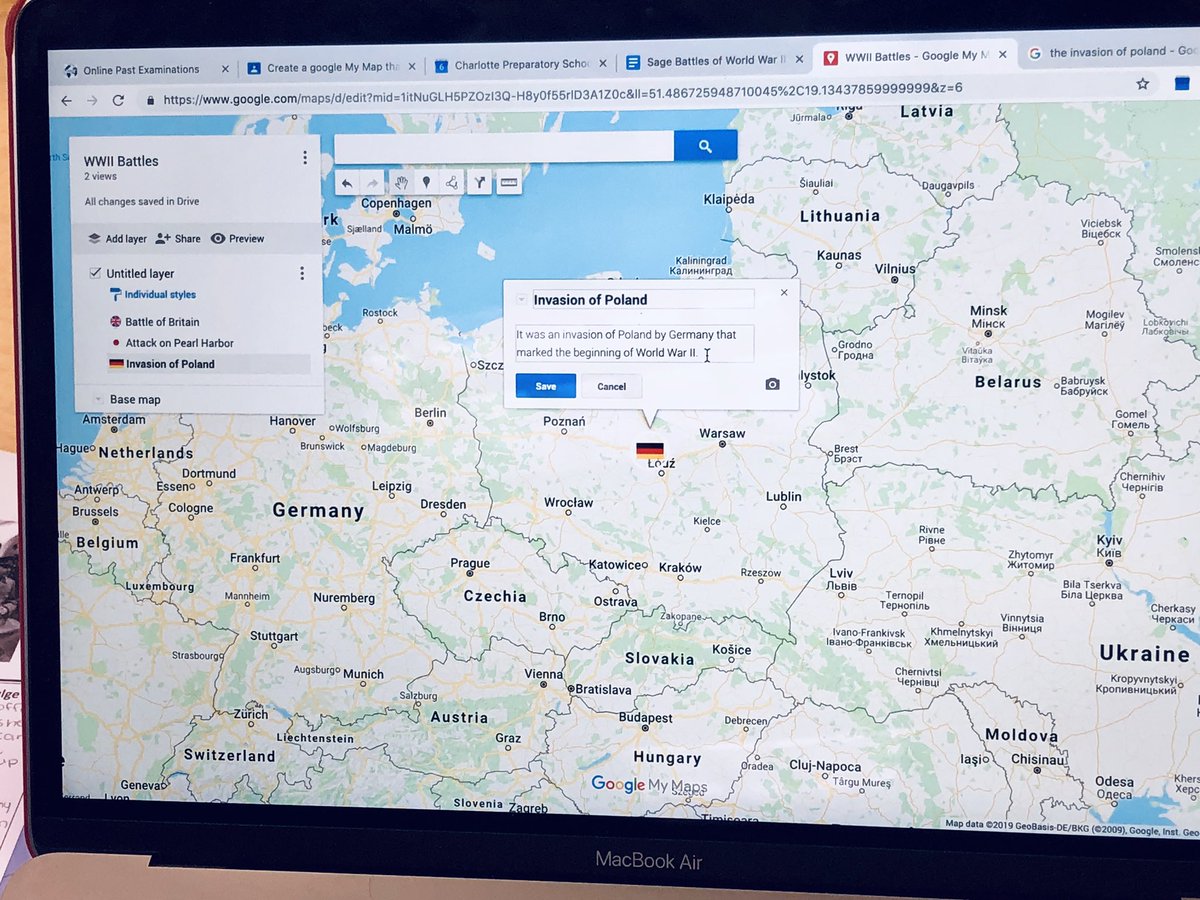Image resolution: width=1200 pixels, height=900 pixels.
Task: Click the camera icon to add image
Action: pyautogui.click(x=772, y=384)
